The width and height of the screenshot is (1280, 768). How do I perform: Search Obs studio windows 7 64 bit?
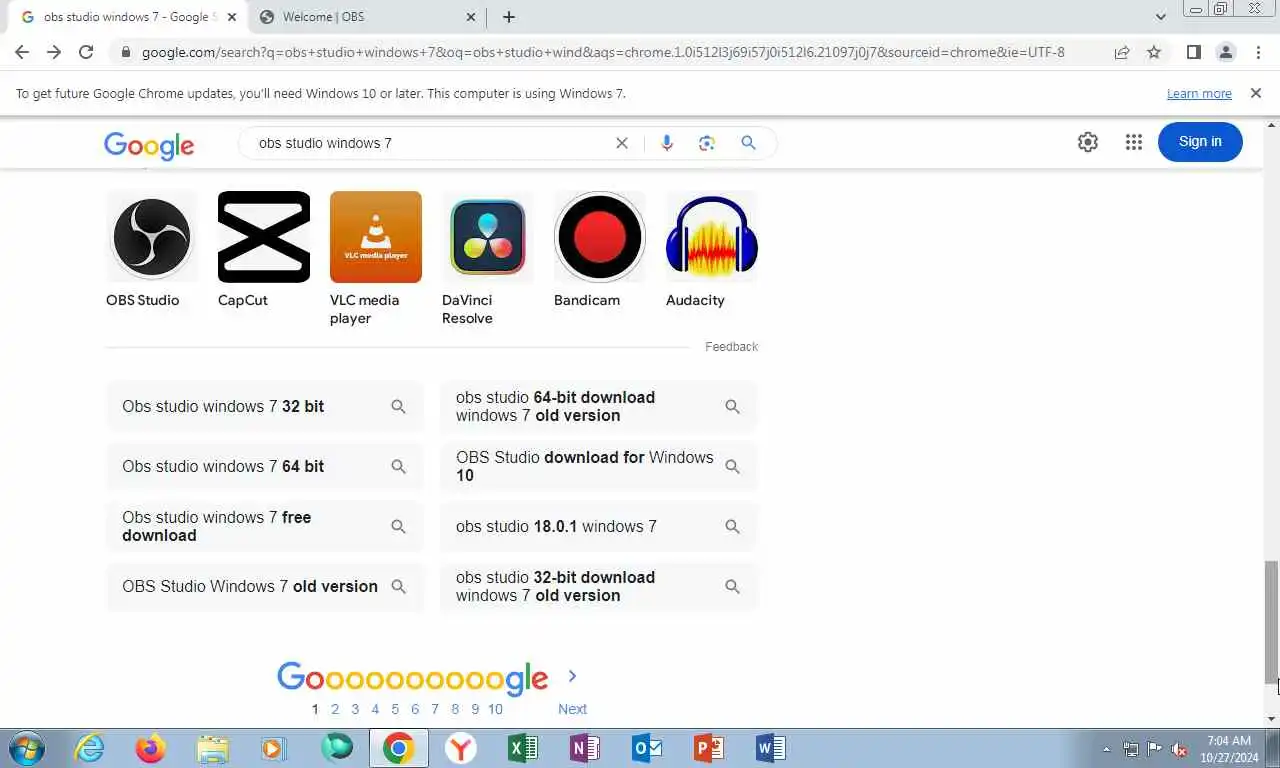(x=264, y=466)
